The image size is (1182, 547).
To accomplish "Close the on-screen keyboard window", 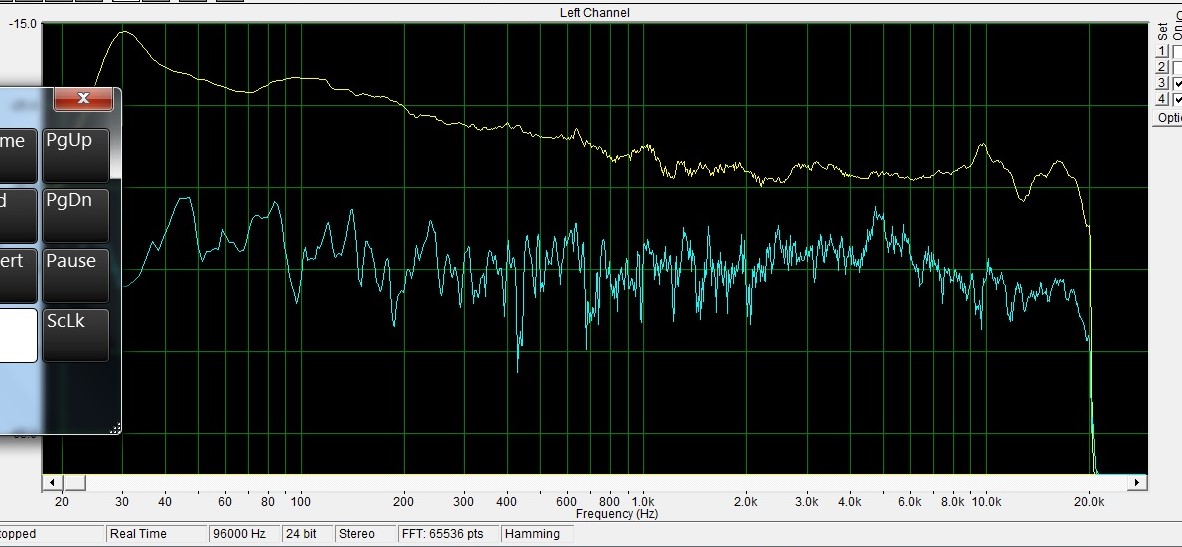I will coord(83,98).
